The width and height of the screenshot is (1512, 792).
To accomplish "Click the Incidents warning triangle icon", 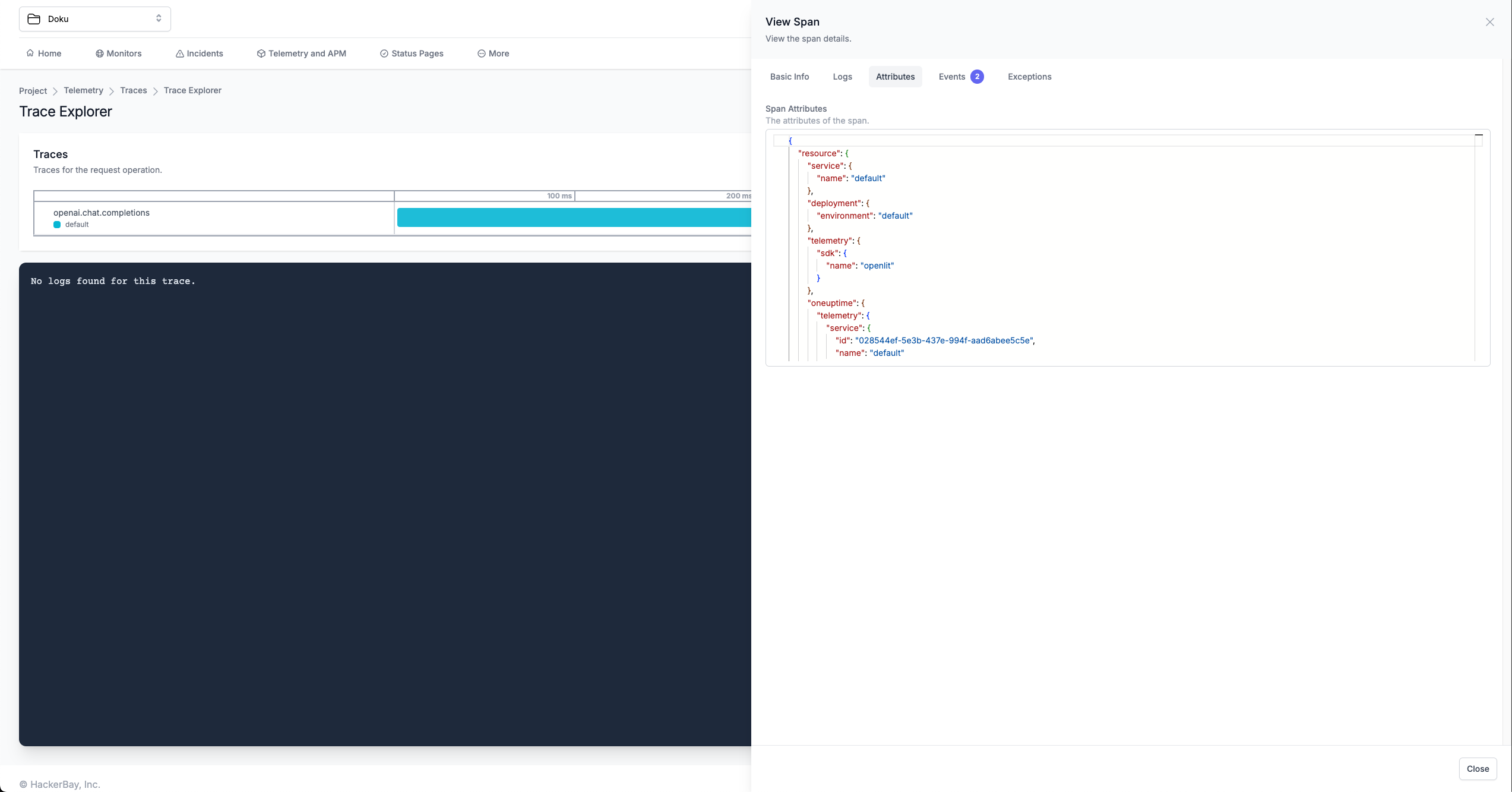I will 179,53.
